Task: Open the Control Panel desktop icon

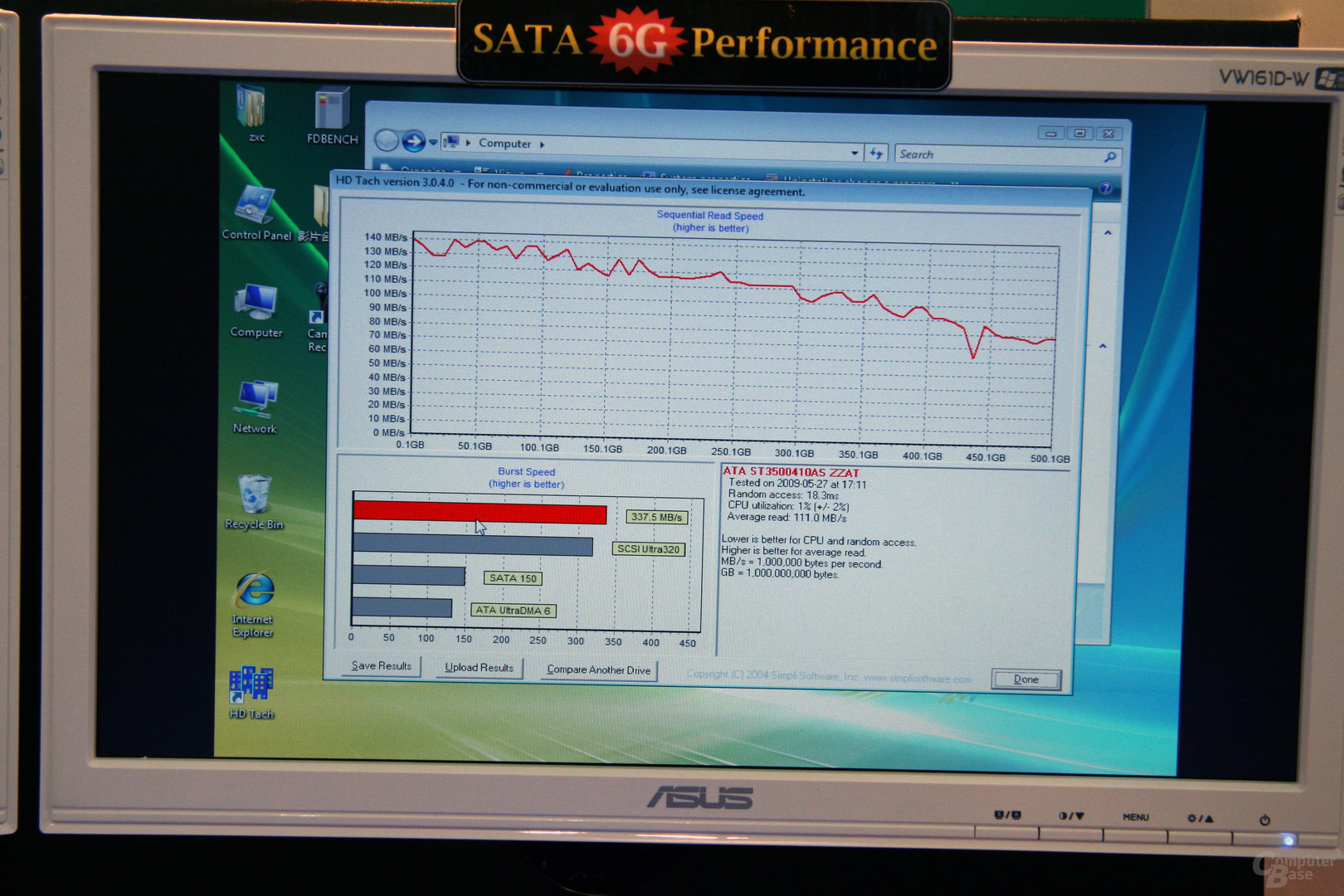Action: click(x=256, y=212)
